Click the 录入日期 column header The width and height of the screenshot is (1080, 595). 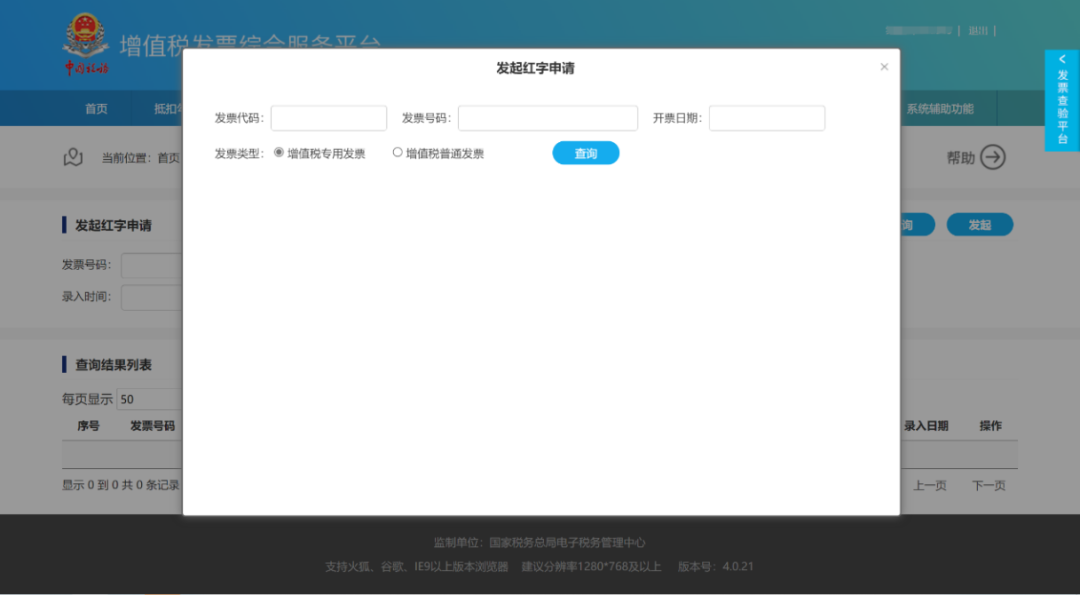point(926,426)
